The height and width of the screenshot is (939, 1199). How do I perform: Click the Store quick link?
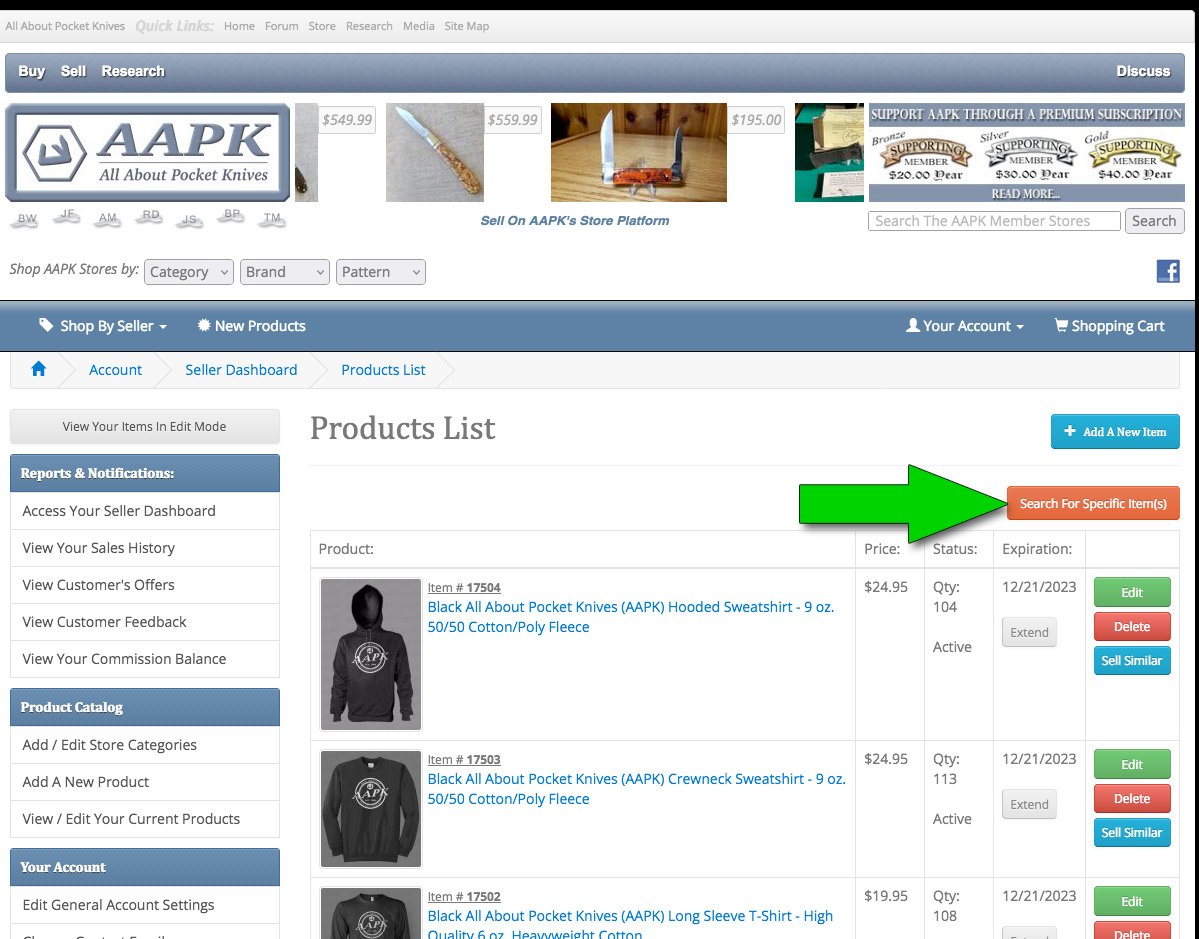[x=322, y=26]
